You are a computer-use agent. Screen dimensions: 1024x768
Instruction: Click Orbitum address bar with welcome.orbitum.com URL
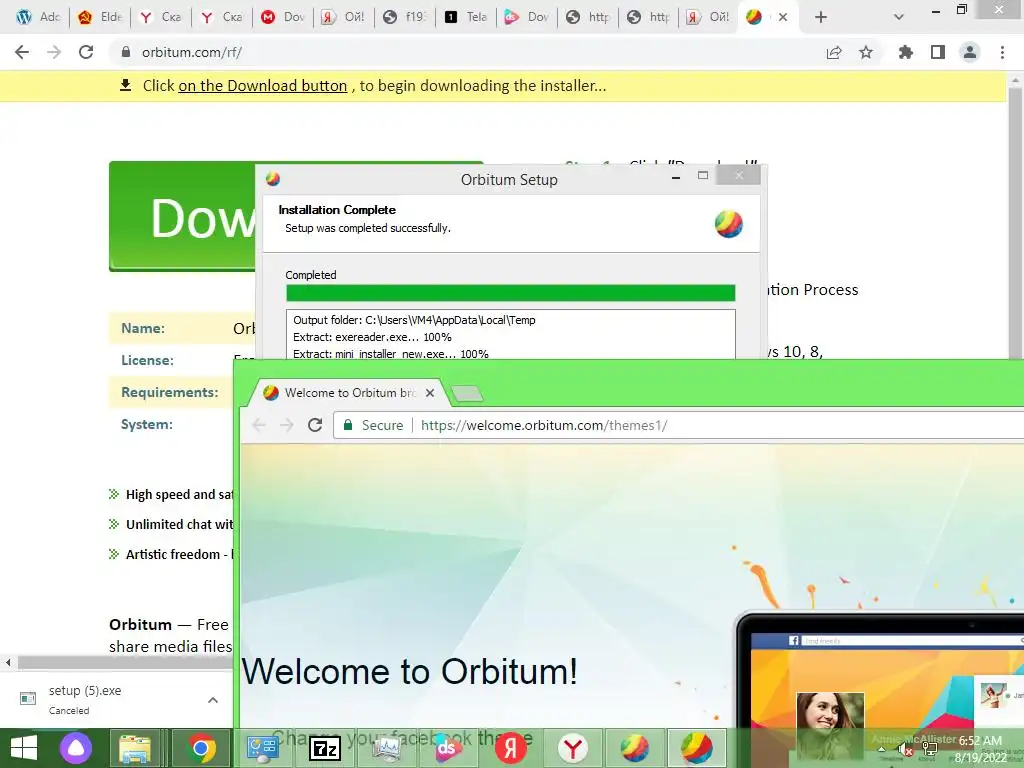pos(679,425)
